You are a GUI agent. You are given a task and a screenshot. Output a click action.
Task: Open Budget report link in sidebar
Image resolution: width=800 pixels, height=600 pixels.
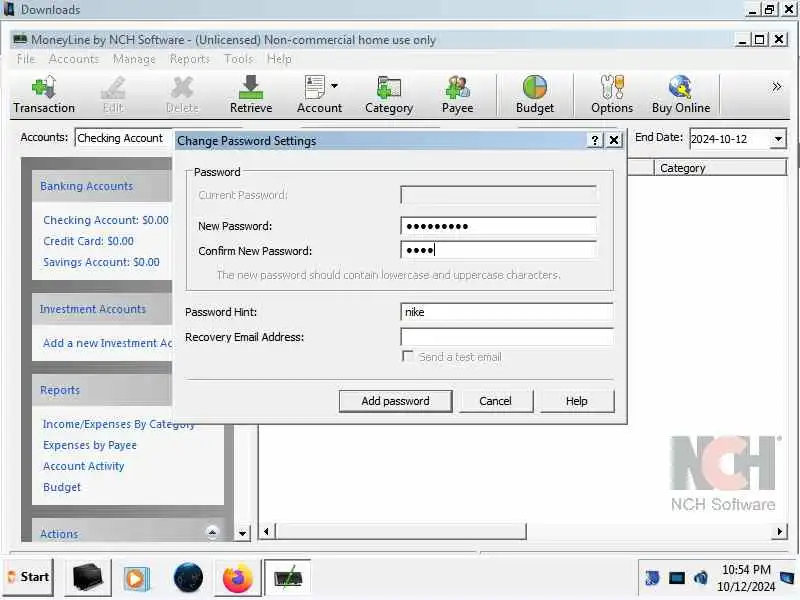click(x=62, y=487)
